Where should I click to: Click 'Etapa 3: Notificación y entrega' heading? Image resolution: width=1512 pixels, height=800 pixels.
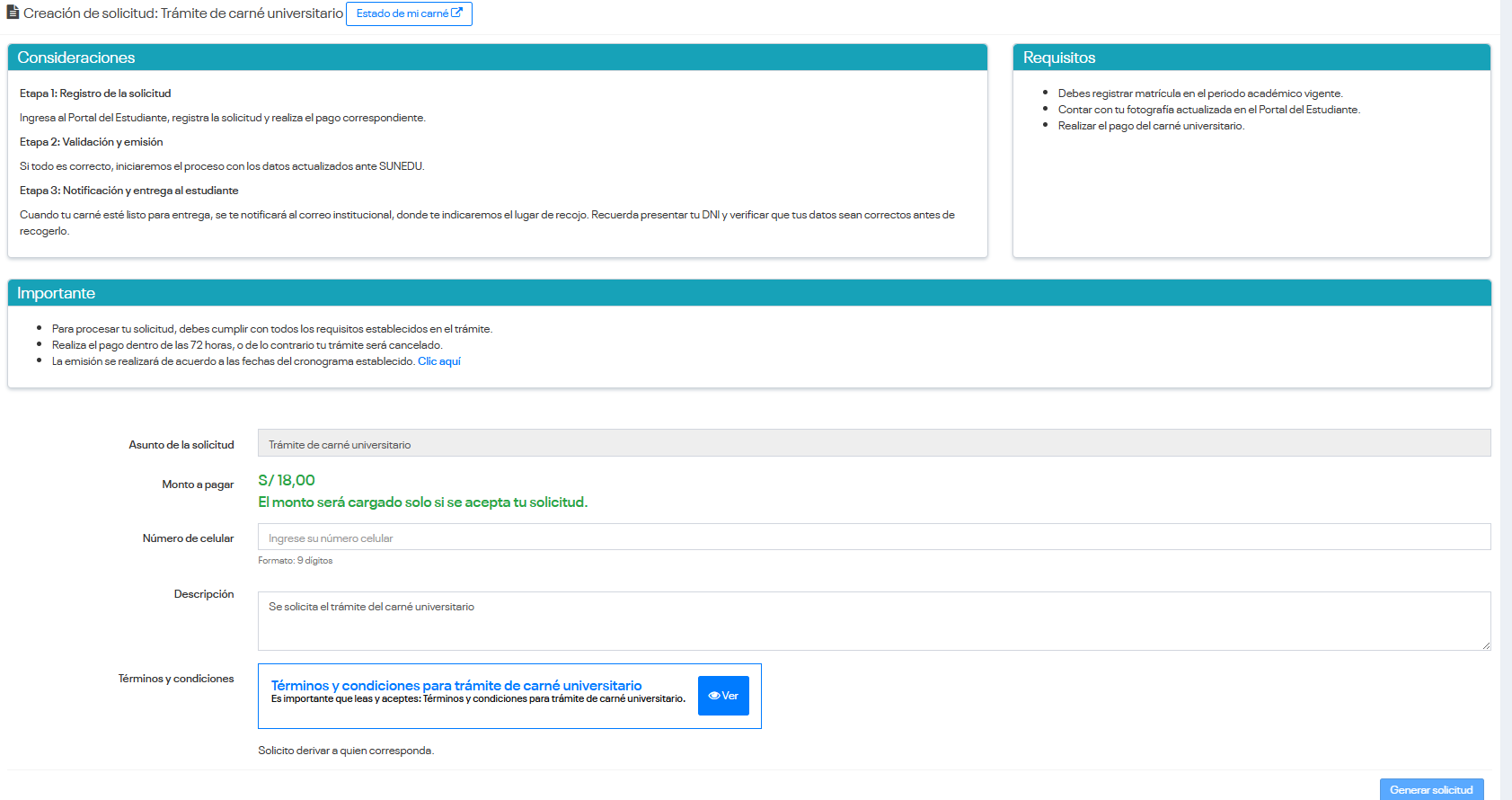coord(129,191)
